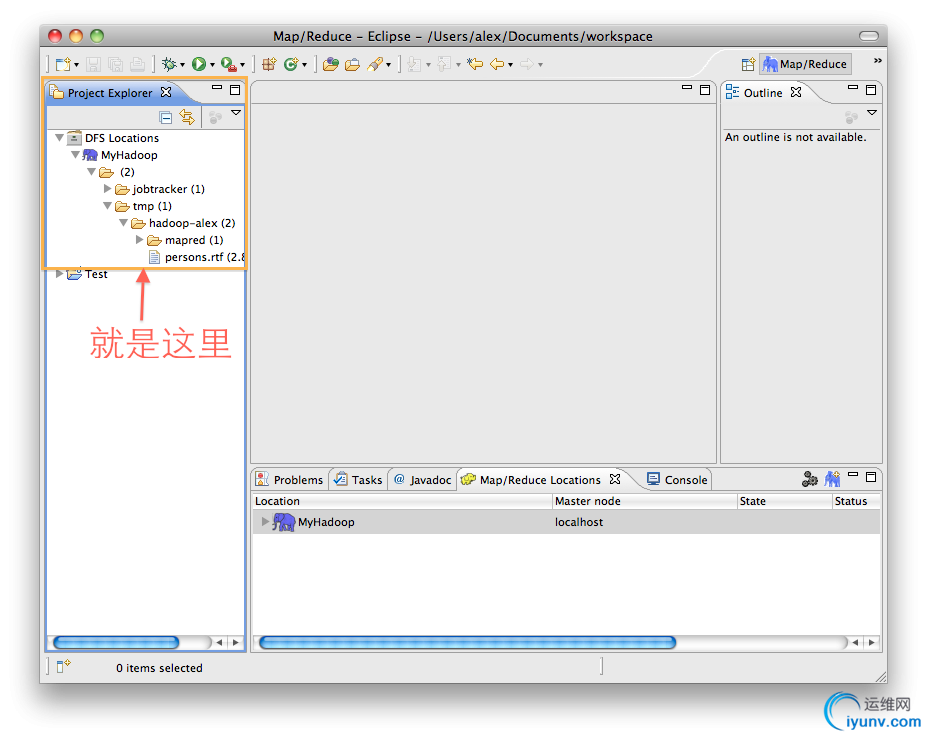The image size is (927, 738).
Task: Click Project Explorer scrollbar right arrow
Action: click(236, 642)
